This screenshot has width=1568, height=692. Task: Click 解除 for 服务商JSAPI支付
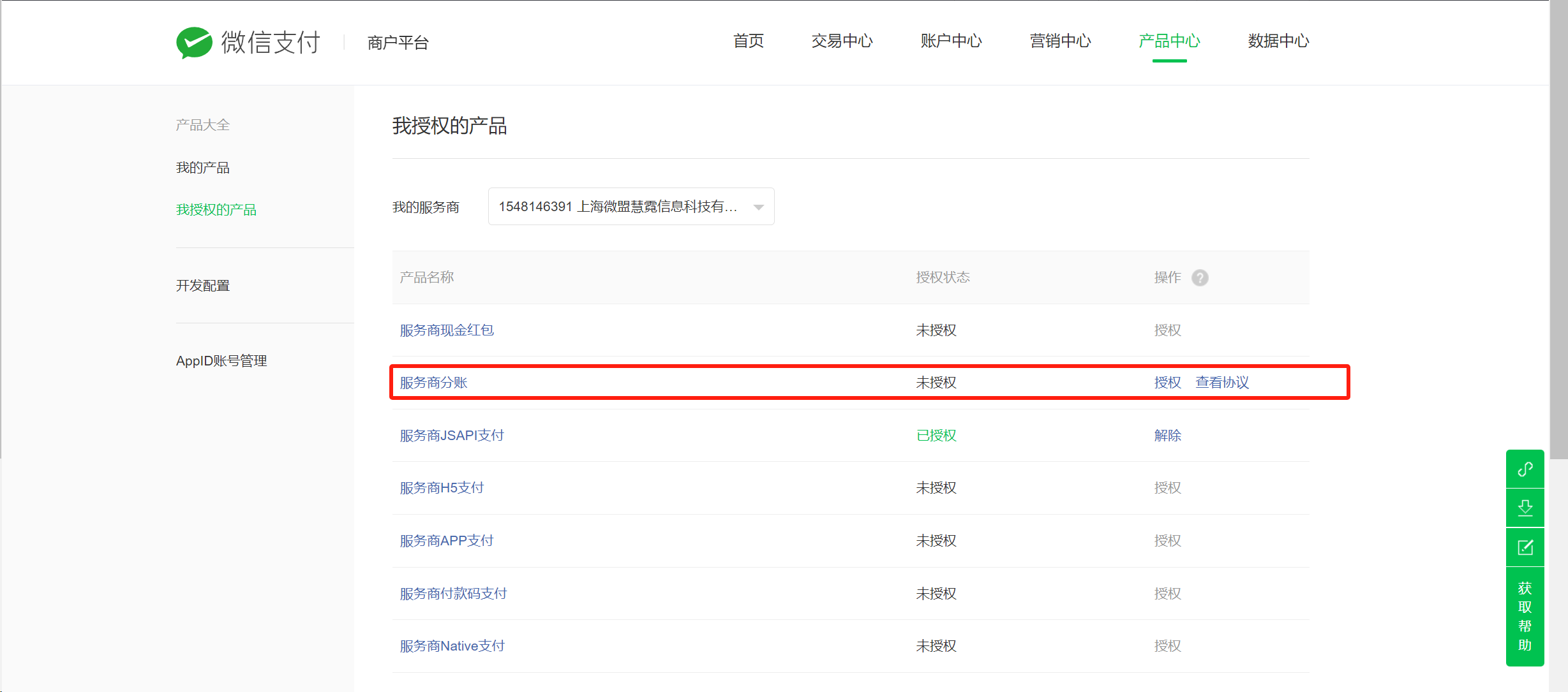tap(1167, 436)
